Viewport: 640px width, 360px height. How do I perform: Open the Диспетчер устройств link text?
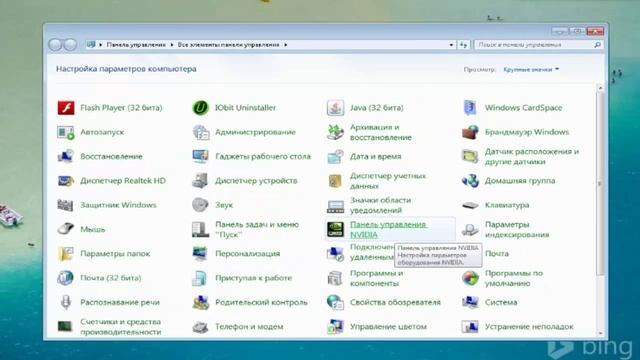tap(256, 181)
